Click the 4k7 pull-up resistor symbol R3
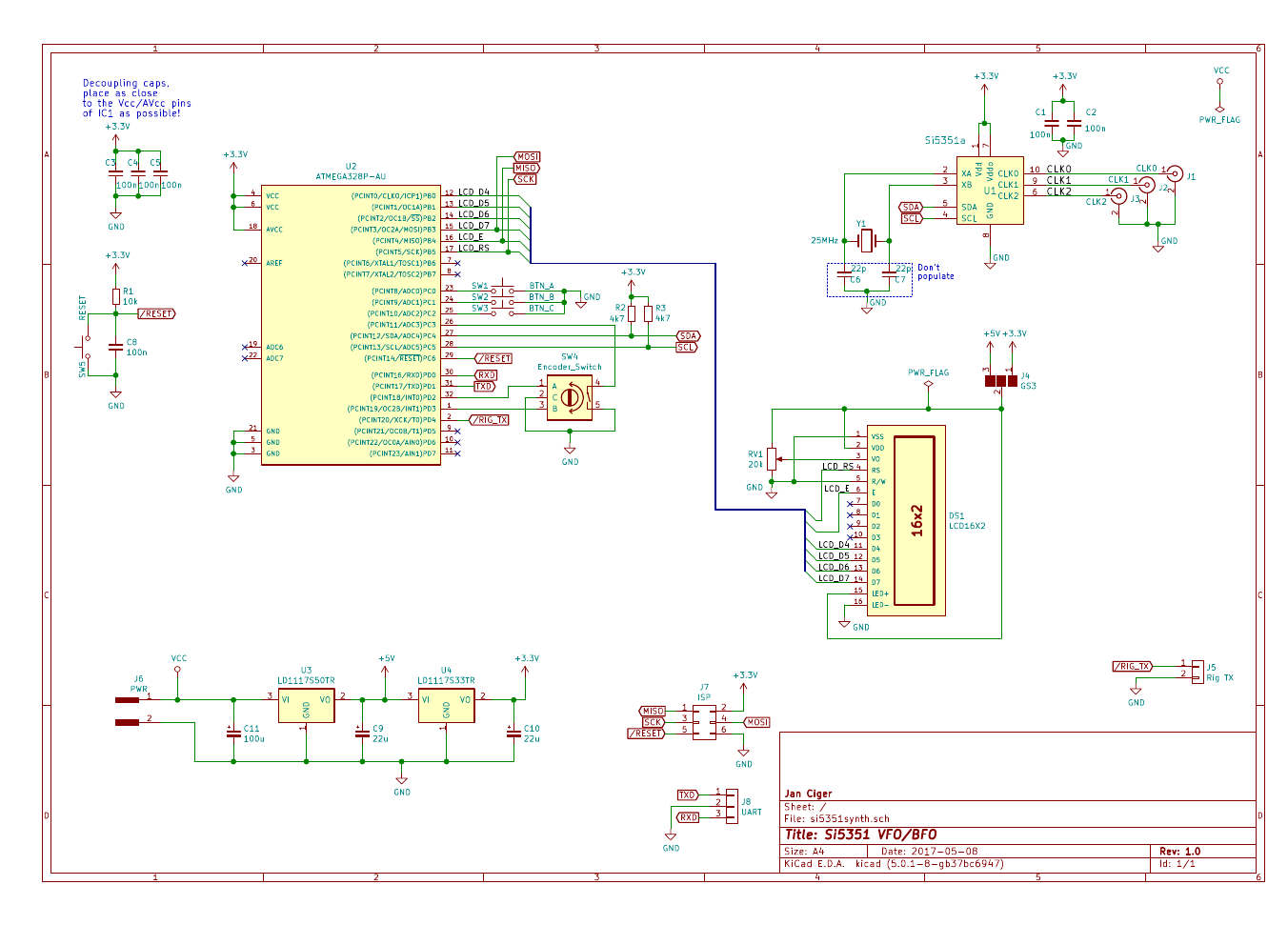Viewport: 1288px width, 925px height. [648, 313]
